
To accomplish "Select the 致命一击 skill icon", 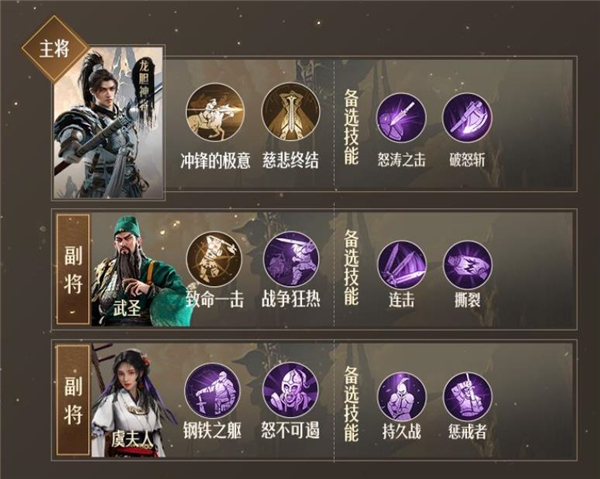I will click(x=214, y=259).
